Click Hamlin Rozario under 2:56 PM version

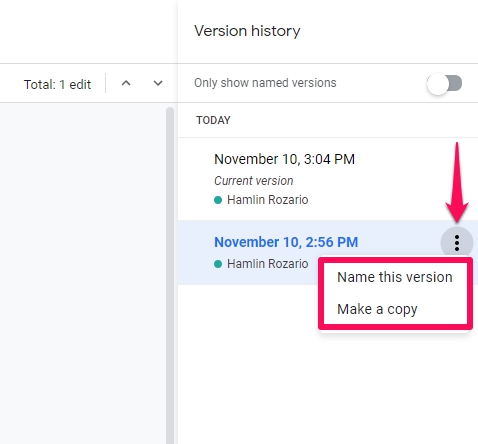(267, 264)
